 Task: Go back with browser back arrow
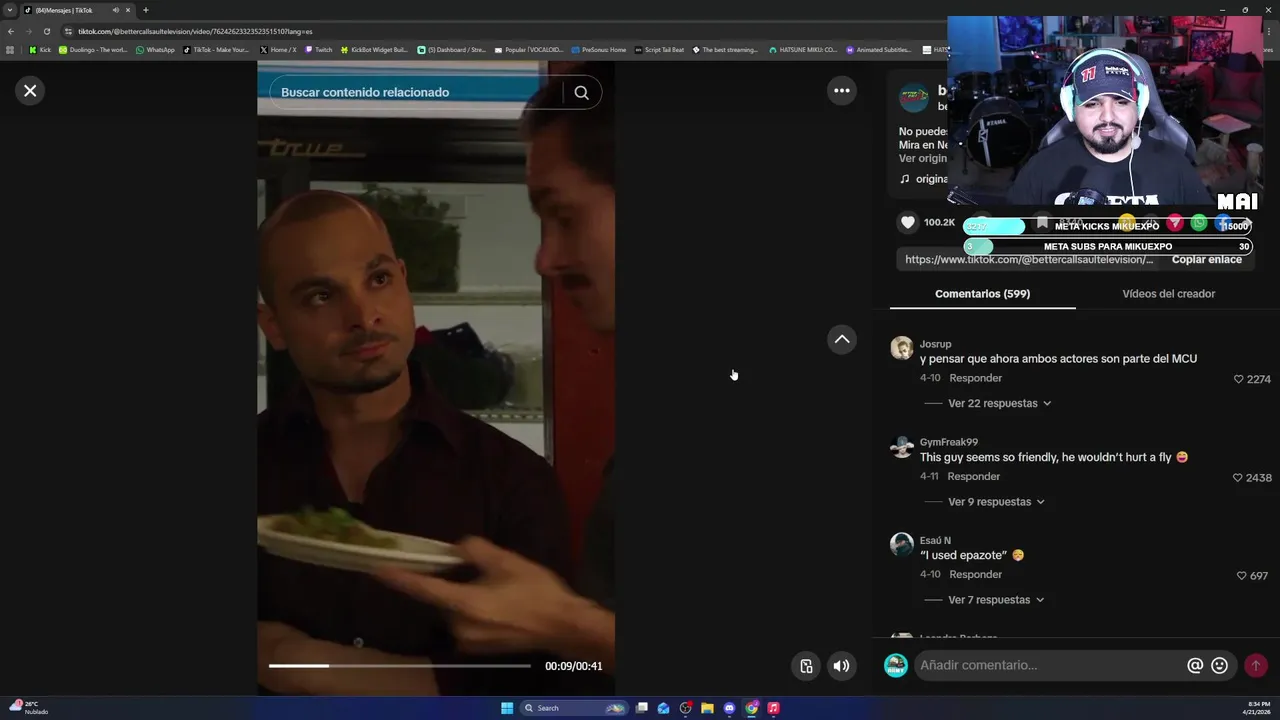pos(10,31)
